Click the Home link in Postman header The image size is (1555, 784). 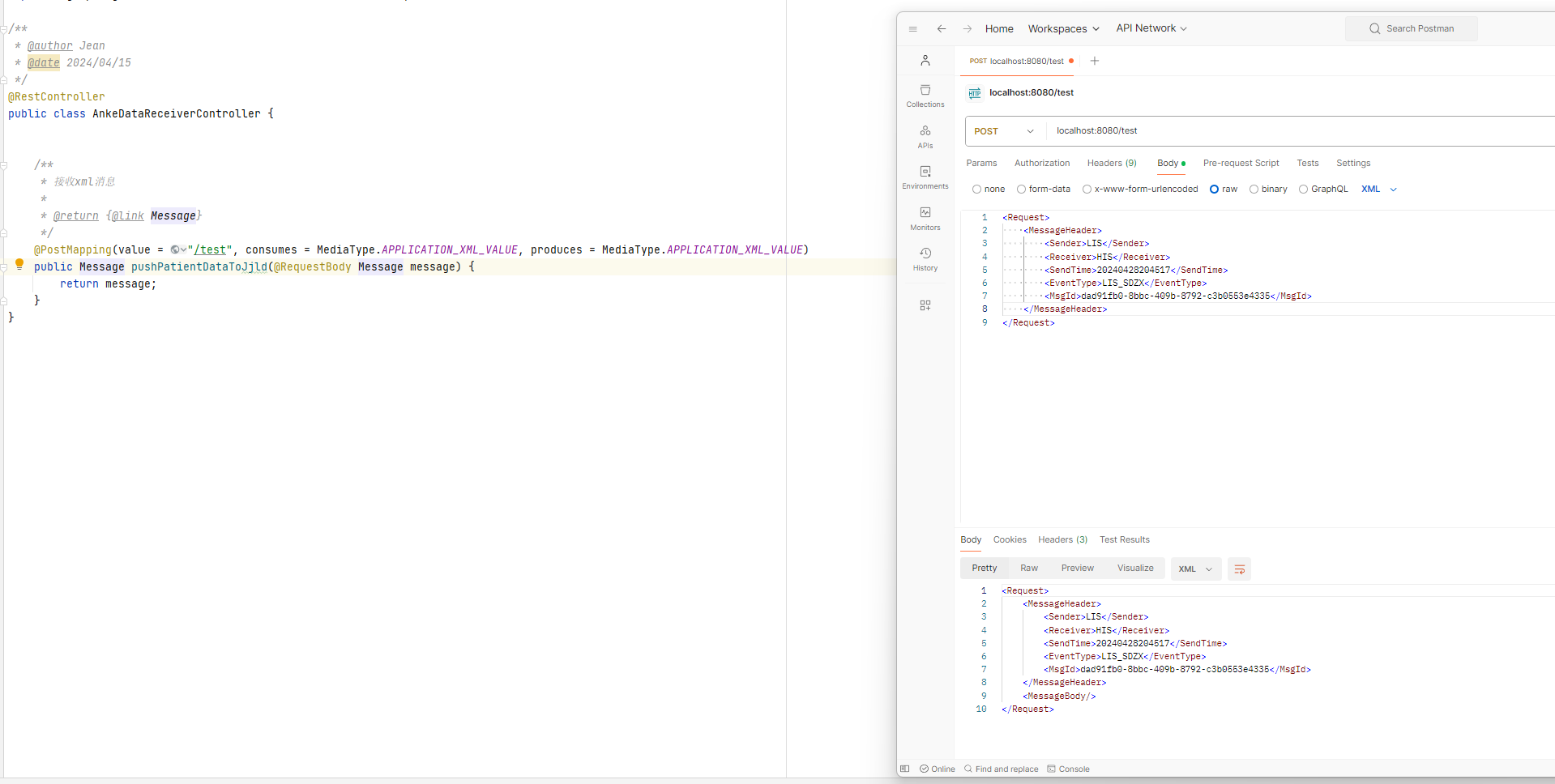click(999, 29)
